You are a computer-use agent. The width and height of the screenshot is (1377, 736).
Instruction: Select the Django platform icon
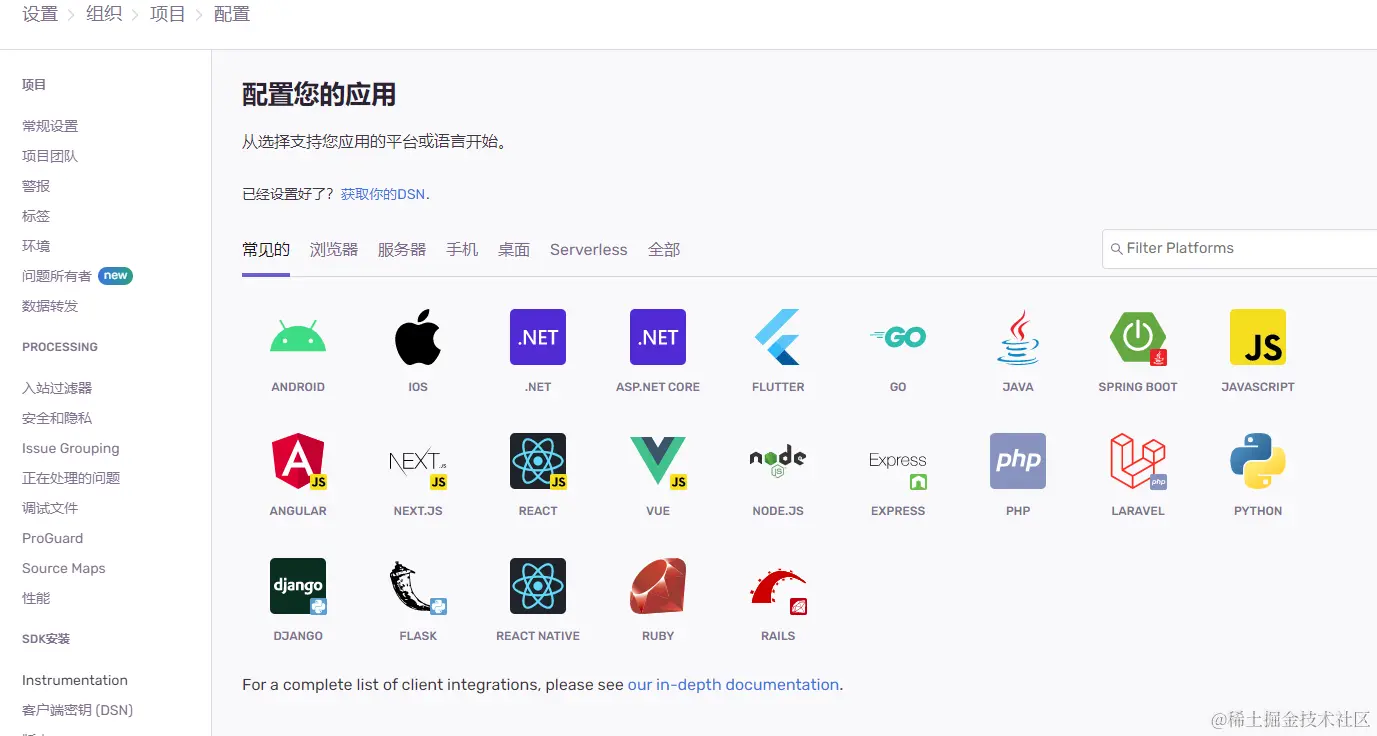pos(298,586)
